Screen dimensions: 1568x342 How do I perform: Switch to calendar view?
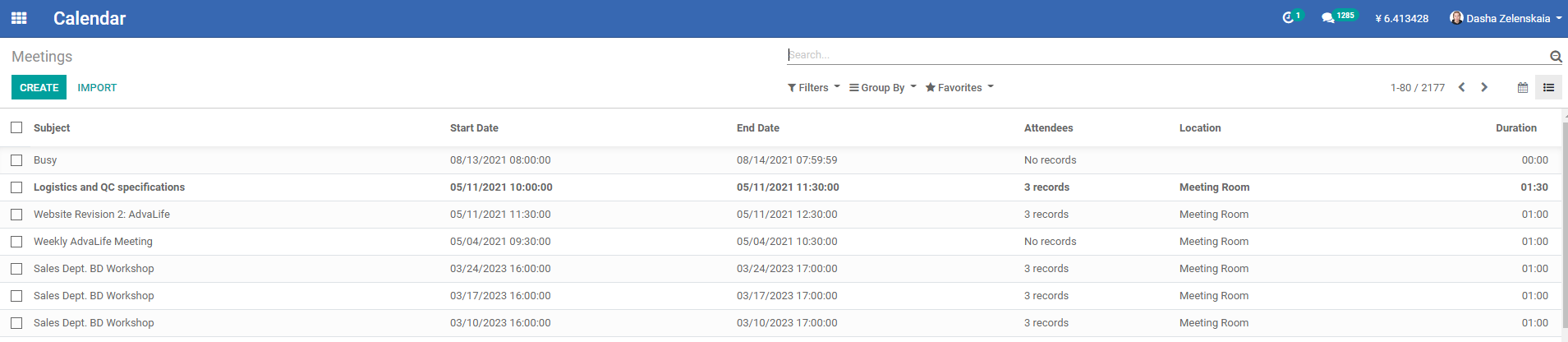[x=1523, y=87]
